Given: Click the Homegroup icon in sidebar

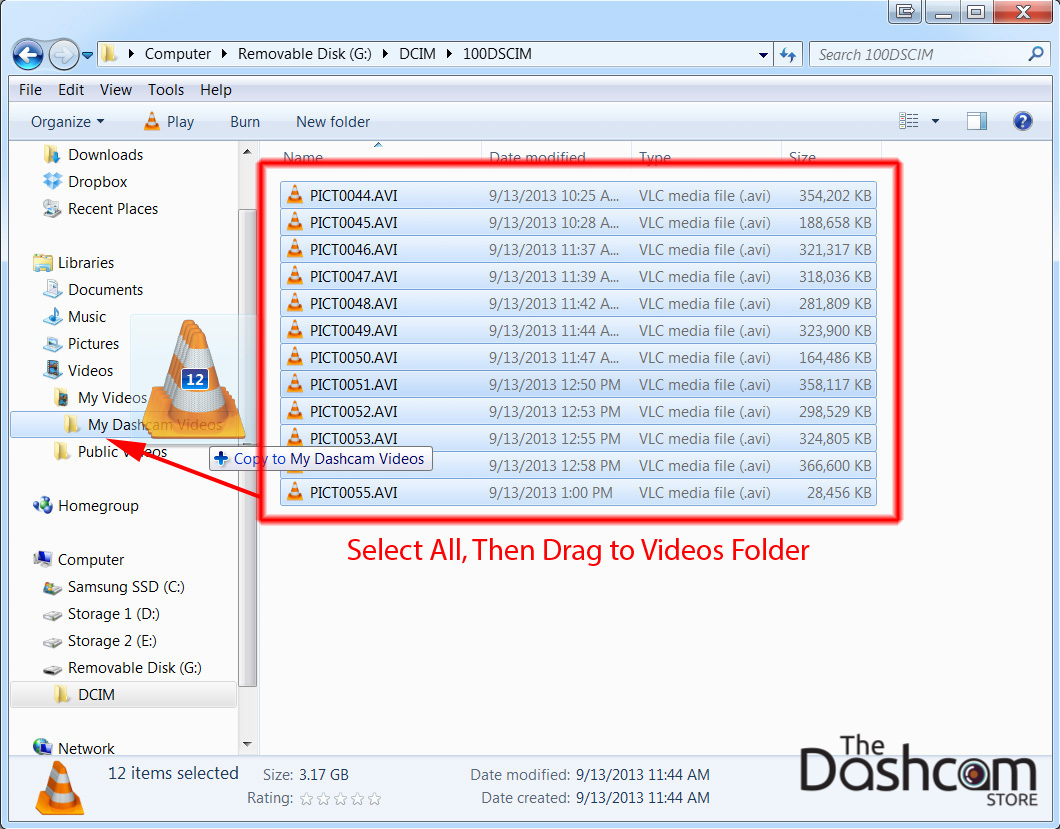Looking at the screenshot, I should pyautogui.click(x=43, y=506).
